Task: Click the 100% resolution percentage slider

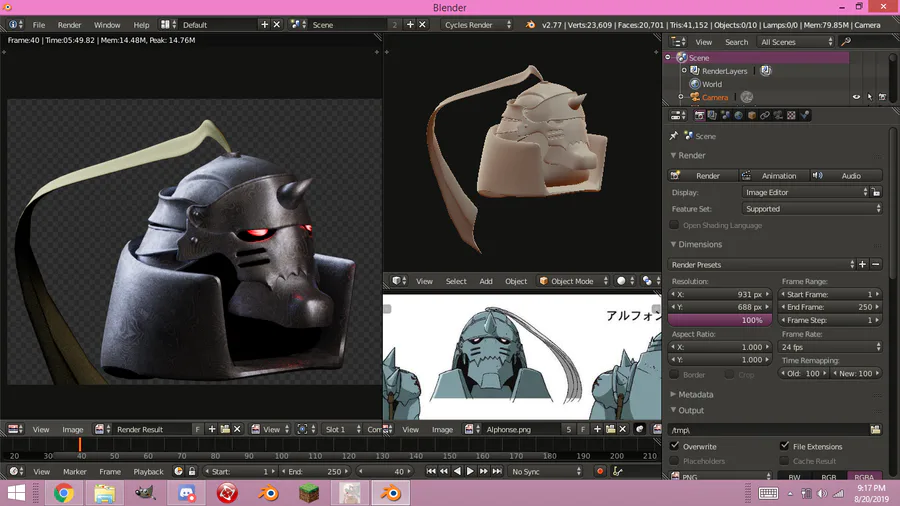Action: click(x=718, y=320)
